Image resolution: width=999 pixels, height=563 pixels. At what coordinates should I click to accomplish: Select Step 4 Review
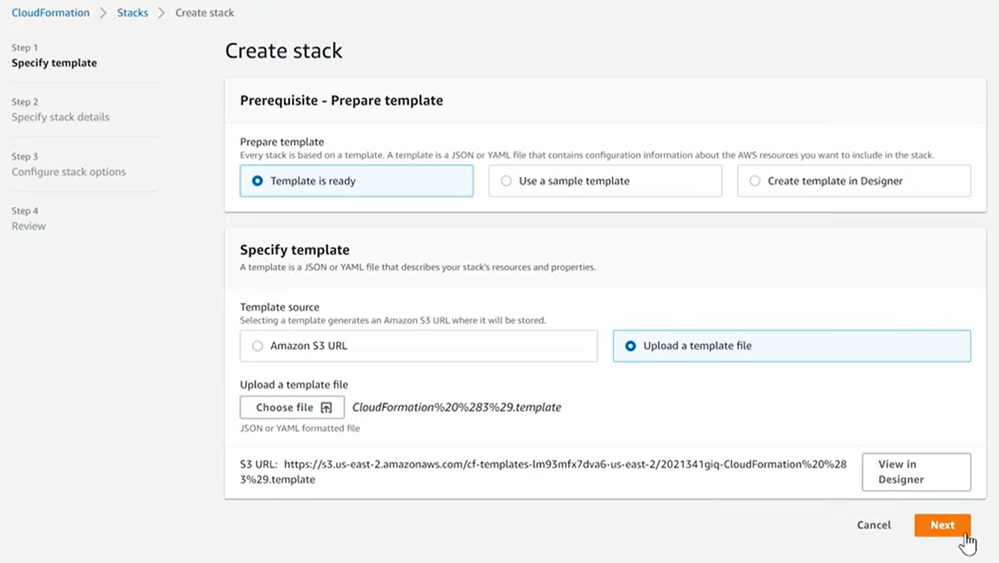(29, 218)
